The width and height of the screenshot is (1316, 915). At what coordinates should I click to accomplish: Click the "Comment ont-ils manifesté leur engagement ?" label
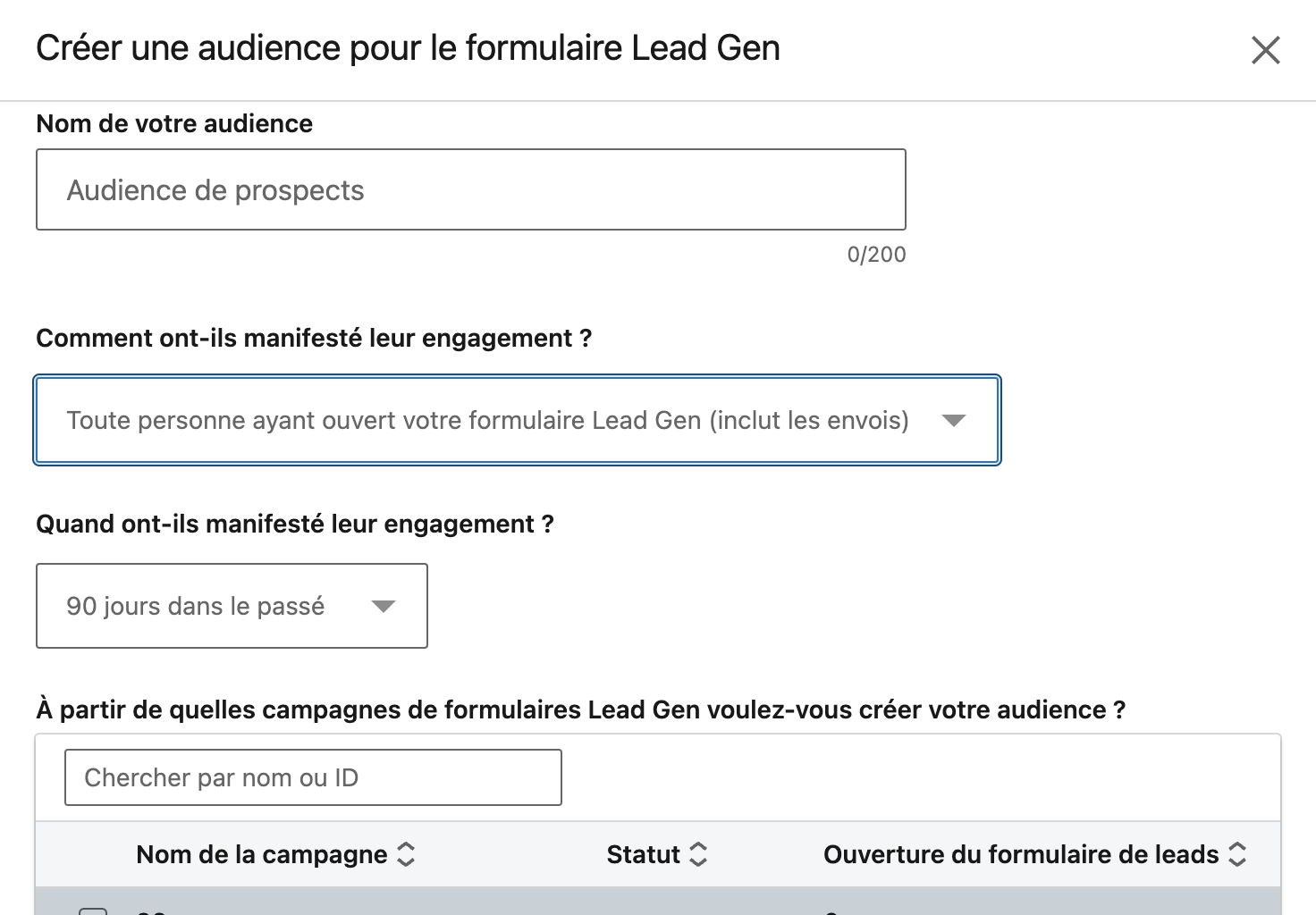[x=314, y=338]
